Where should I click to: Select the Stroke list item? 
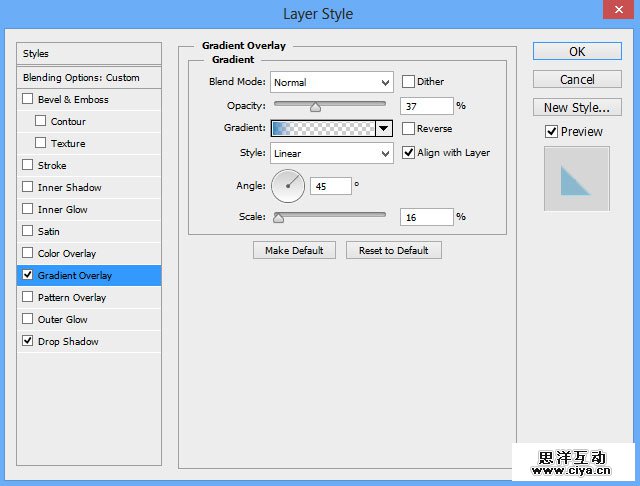(x=52, y=166)
